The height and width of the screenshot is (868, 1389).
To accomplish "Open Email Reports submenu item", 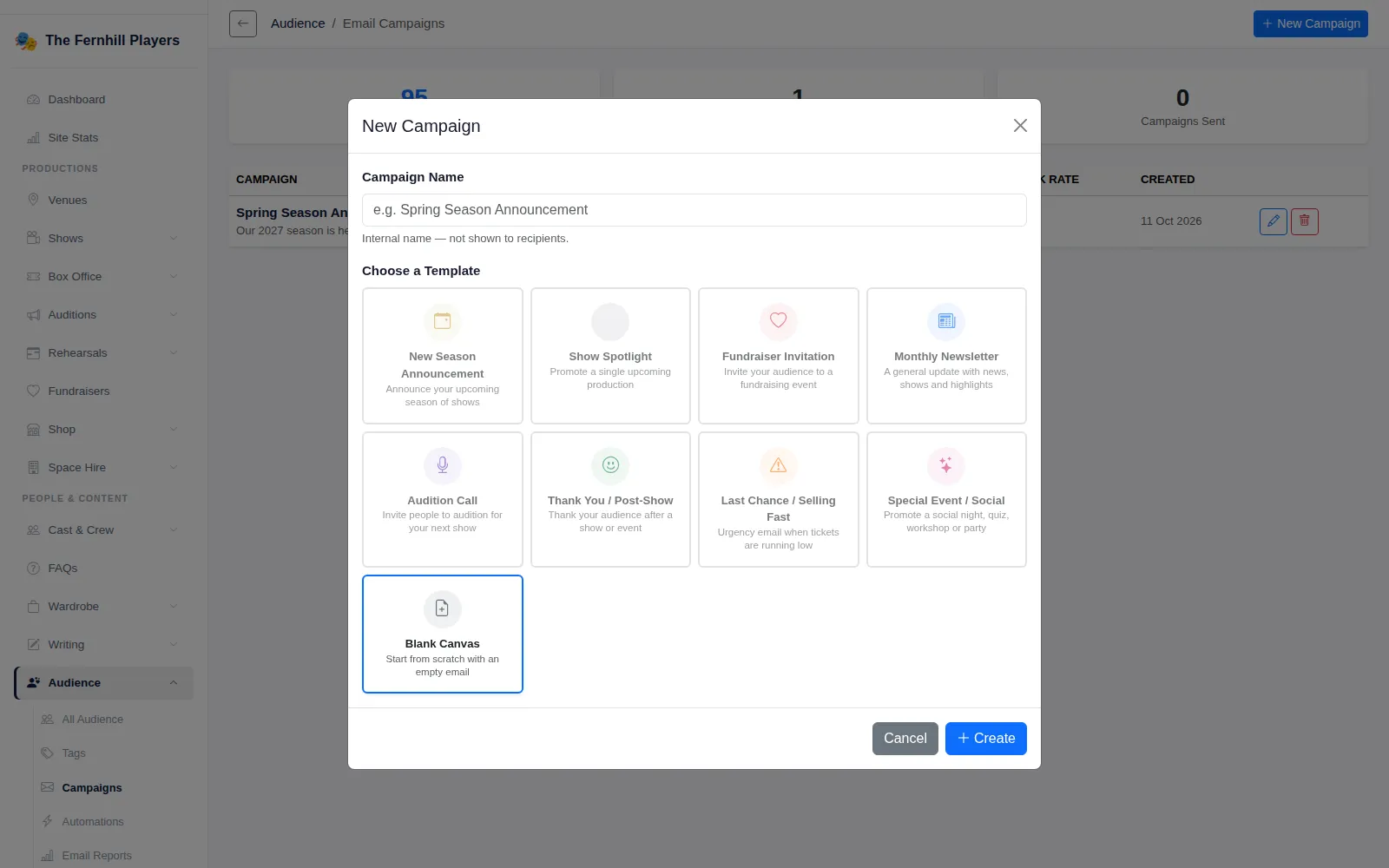I will coord(113,856).
